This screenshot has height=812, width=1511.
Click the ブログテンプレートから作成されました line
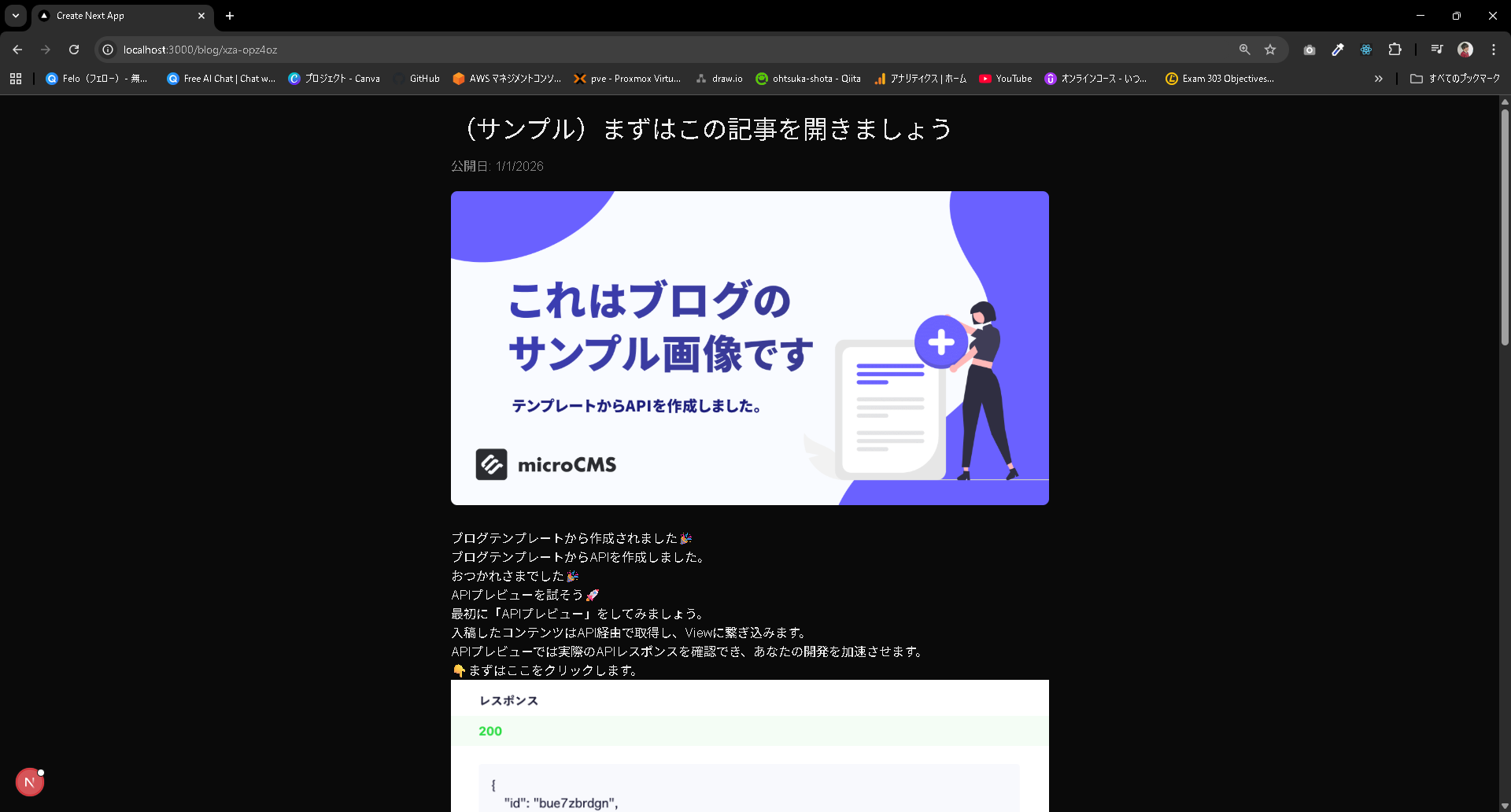571,538
